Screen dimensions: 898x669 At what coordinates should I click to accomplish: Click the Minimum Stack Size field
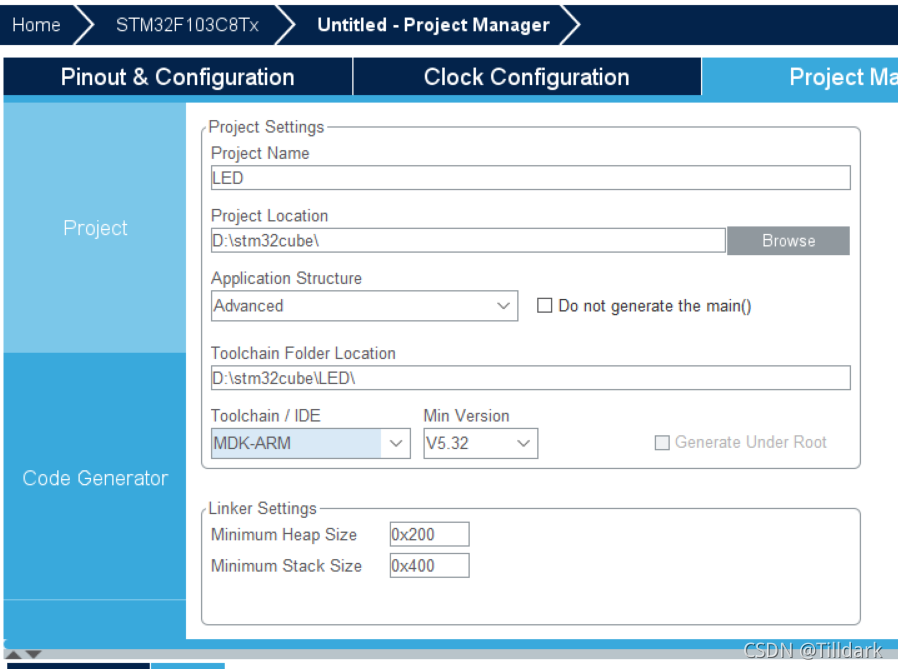428,566
